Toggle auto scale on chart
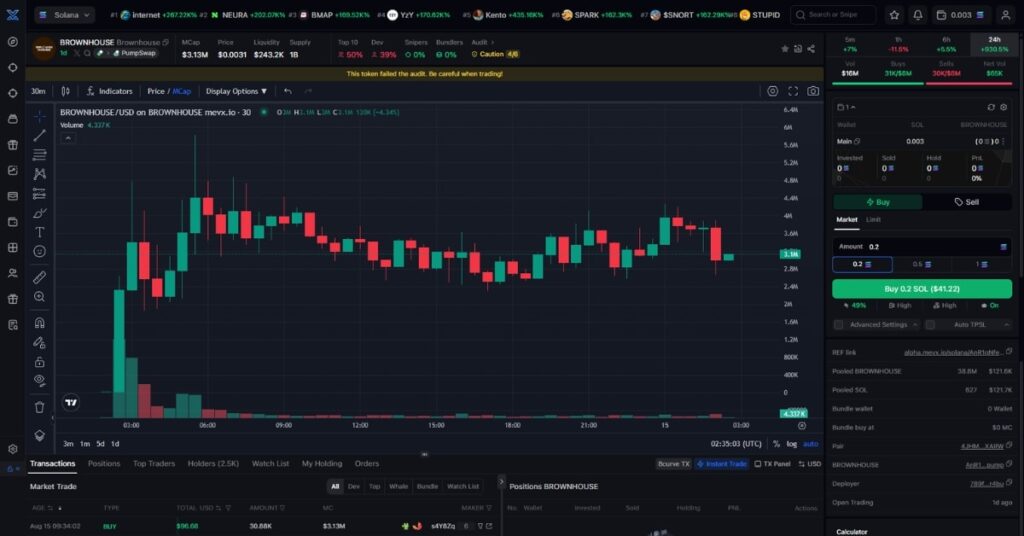The width and height of the screenshot is (1024, 536). [810, 444]
